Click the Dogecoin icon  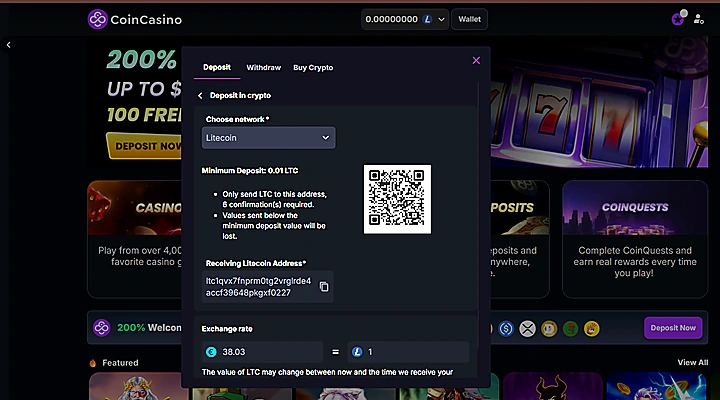tap(549, 328)
